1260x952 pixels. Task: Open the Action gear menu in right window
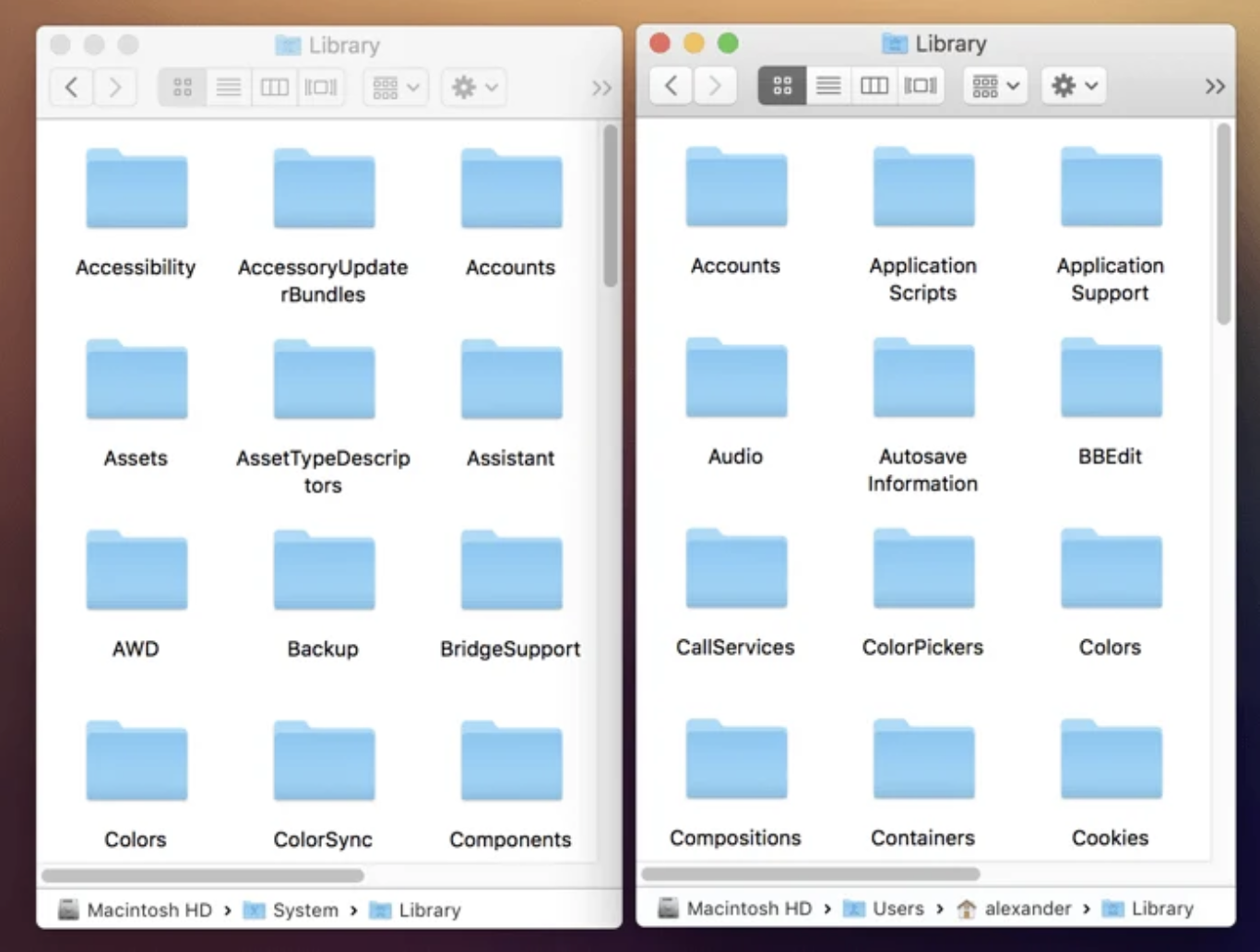(x=1074, y=86)
